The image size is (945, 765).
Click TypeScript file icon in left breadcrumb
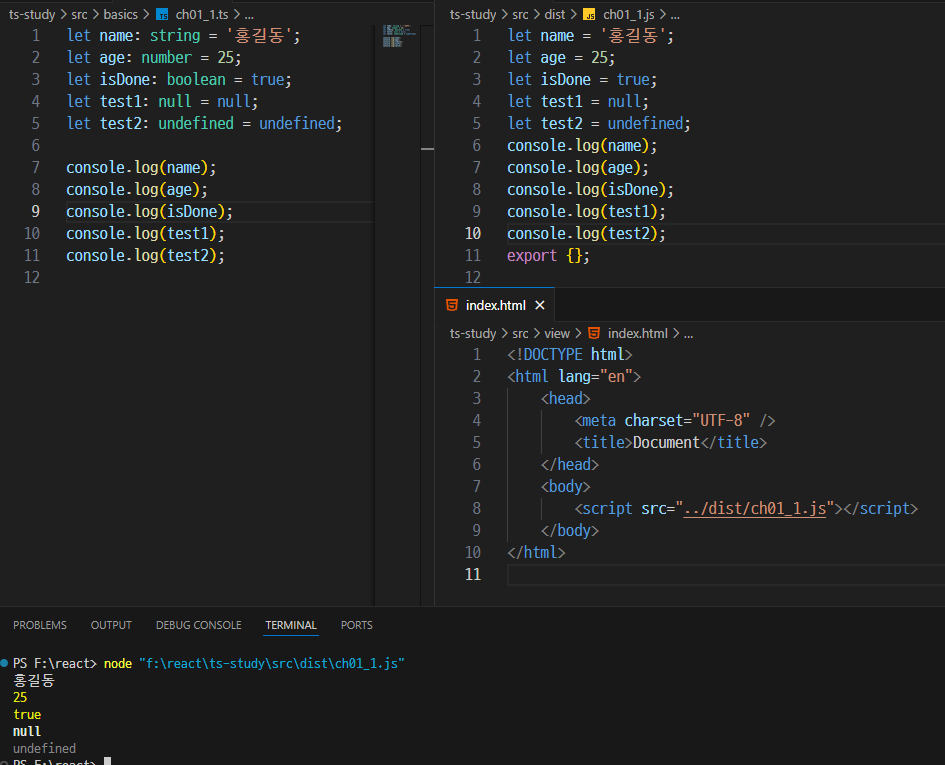[162, 14]
